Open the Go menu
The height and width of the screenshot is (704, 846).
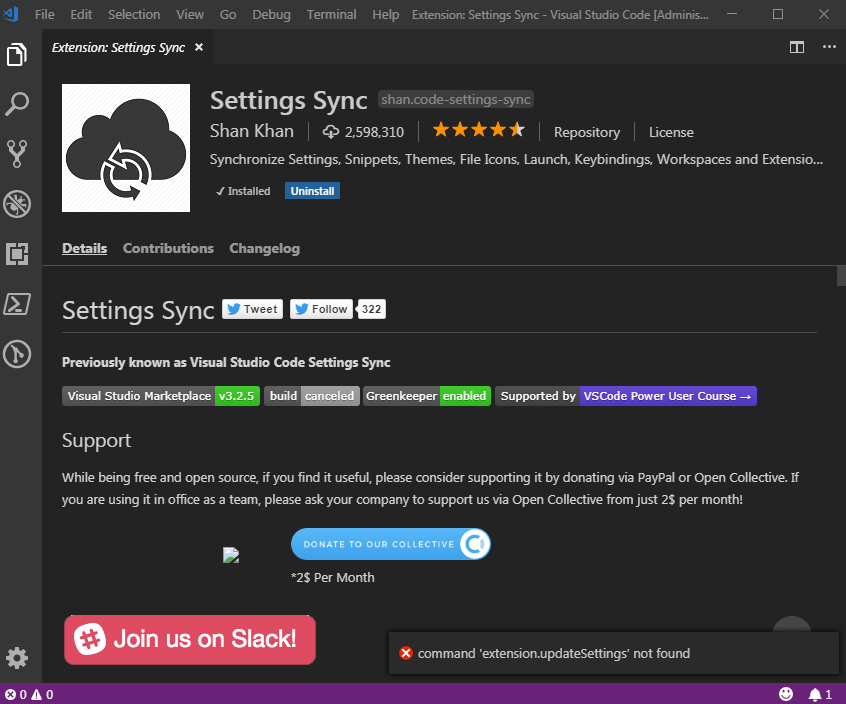(228, 15)
